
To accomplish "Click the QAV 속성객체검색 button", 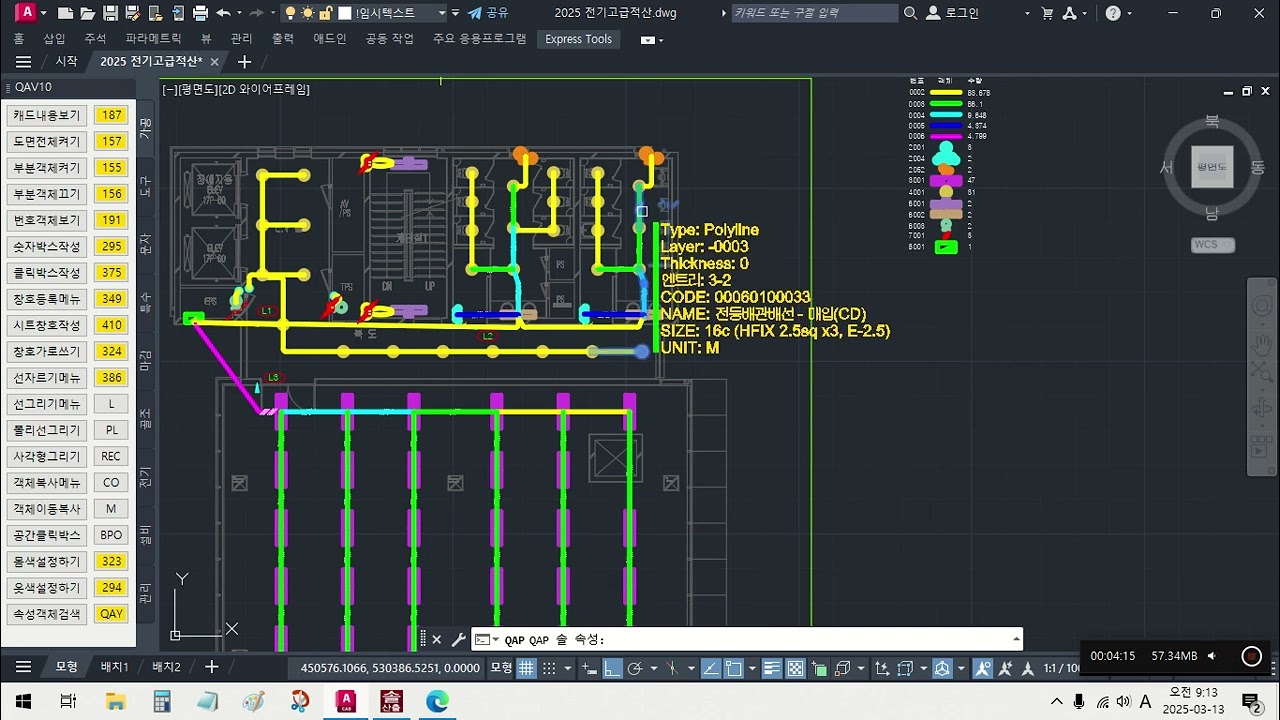I will [112, 614].
